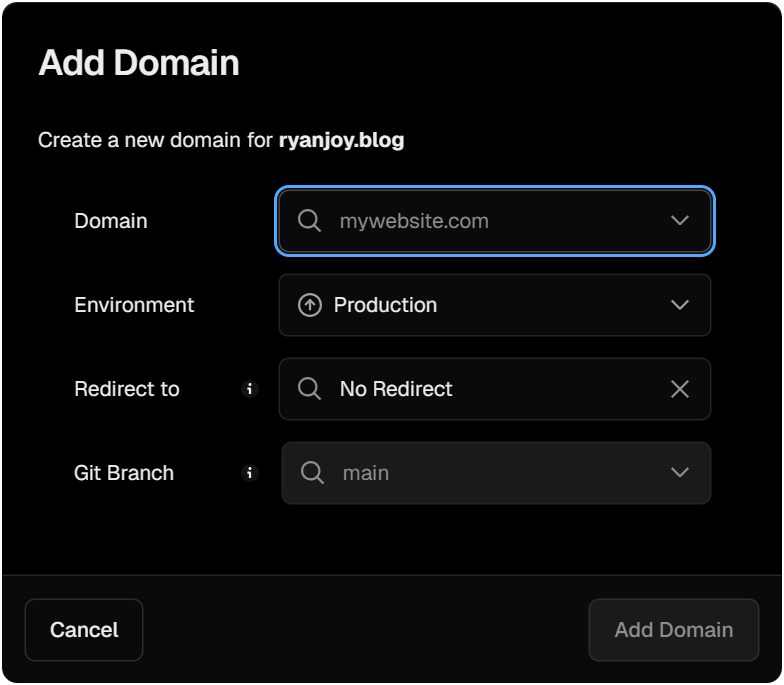The width and height of the screenshot is (784, 685).
Task: Expand the Git Branch dropdown chevron
Action: pos(680,473)
